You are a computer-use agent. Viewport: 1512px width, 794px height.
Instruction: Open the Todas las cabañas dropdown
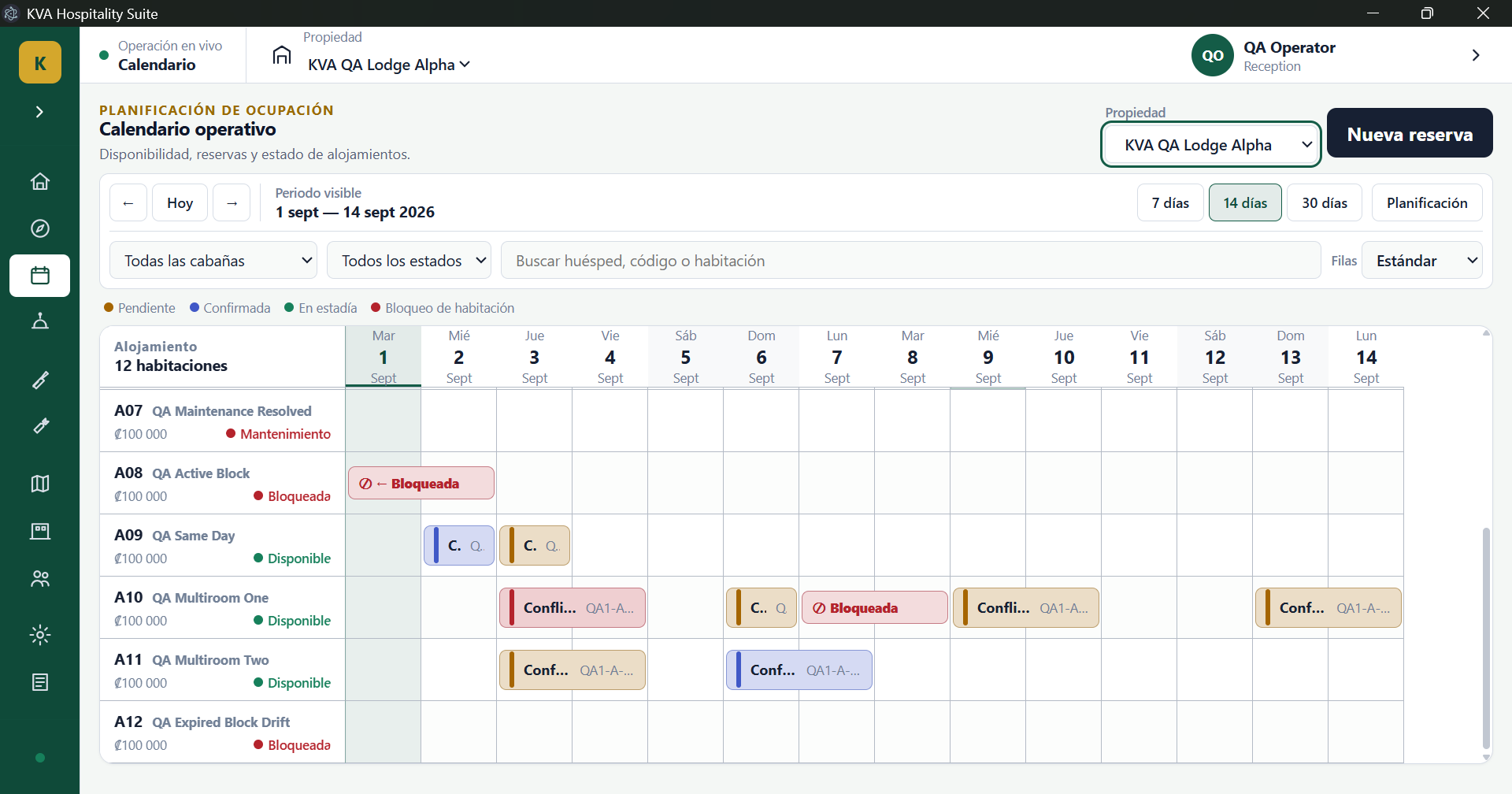click(x=213, y=260)
